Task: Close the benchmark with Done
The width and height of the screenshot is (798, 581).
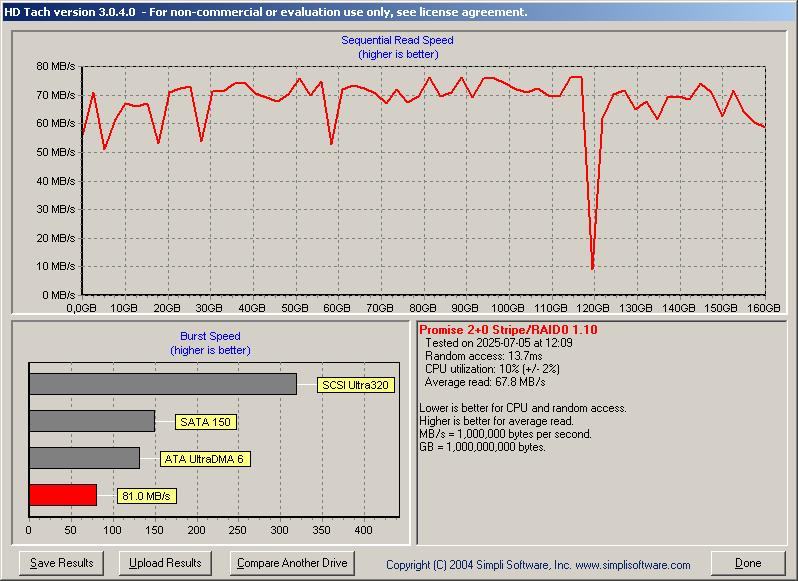Action: [x=748, y=563]
